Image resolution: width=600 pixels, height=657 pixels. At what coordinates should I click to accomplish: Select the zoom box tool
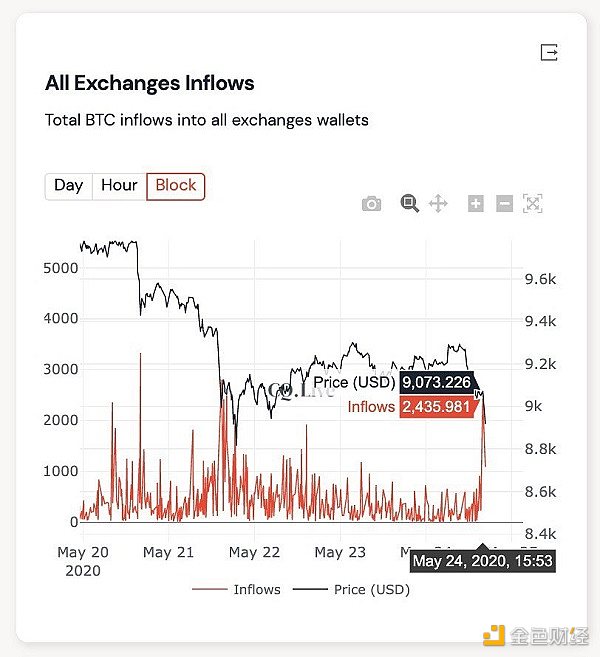[x=409, y=204]
